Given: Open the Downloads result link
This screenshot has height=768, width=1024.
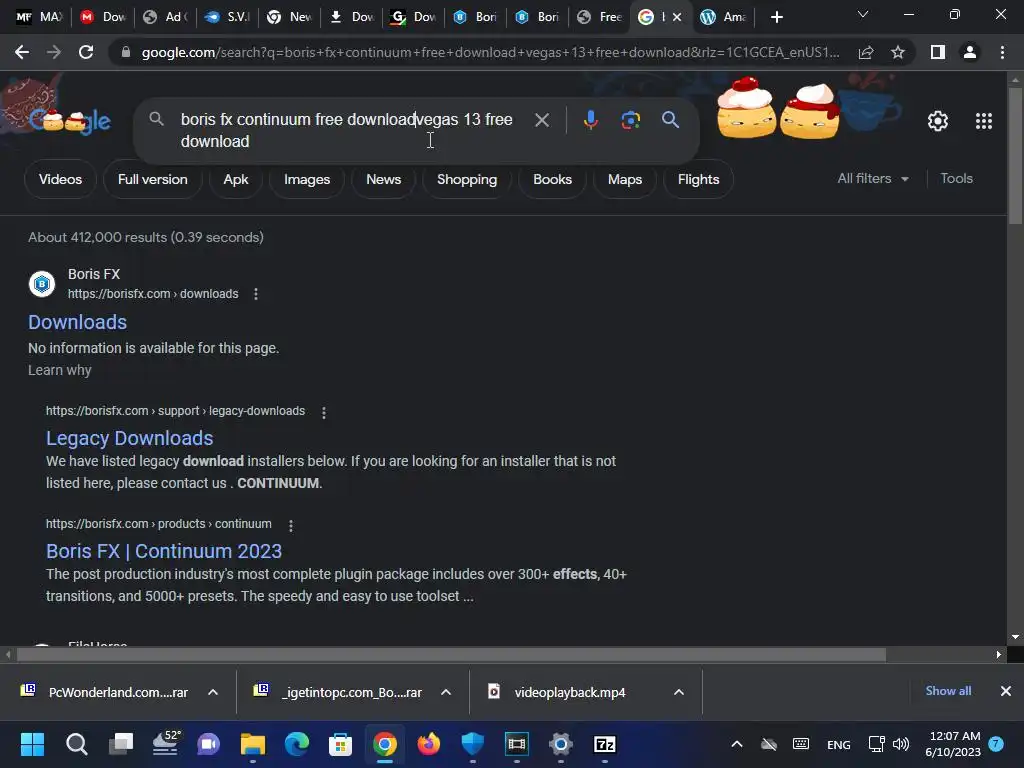Looking at the screenshot, I should point(77,322).
